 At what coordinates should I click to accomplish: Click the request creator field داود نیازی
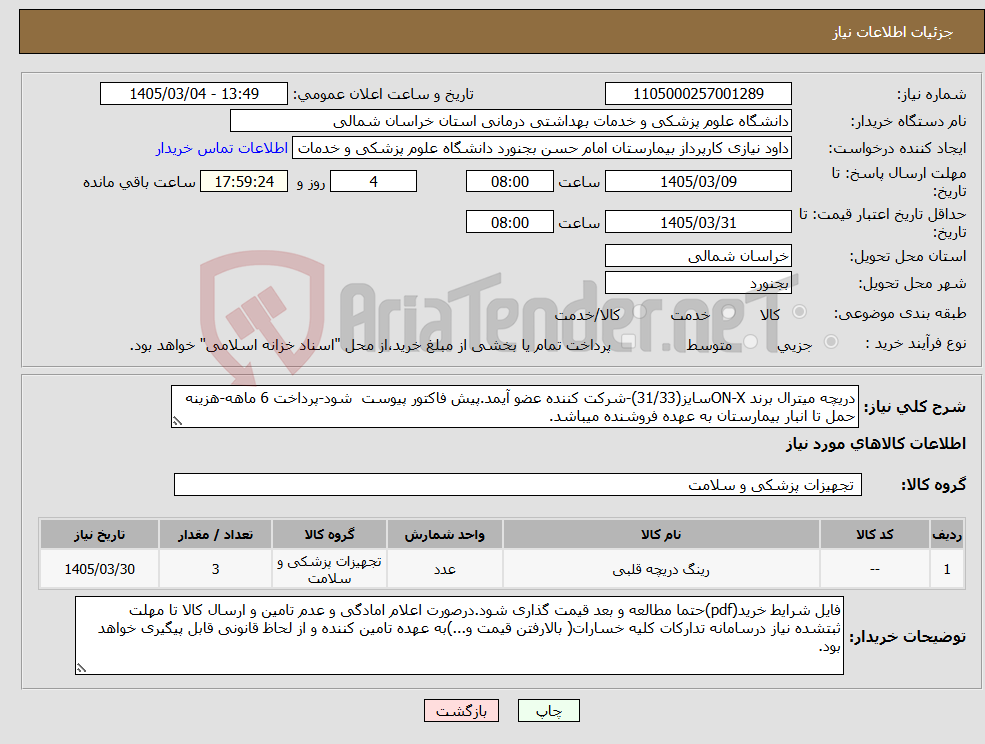tap(541, 148)
